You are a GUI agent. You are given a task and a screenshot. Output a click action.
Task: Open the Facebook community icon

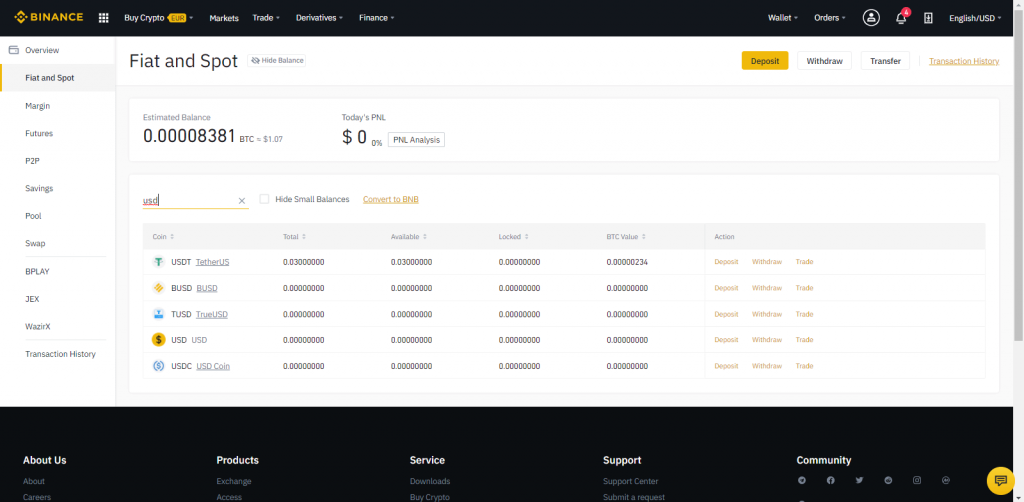click(x=831, y=480)
